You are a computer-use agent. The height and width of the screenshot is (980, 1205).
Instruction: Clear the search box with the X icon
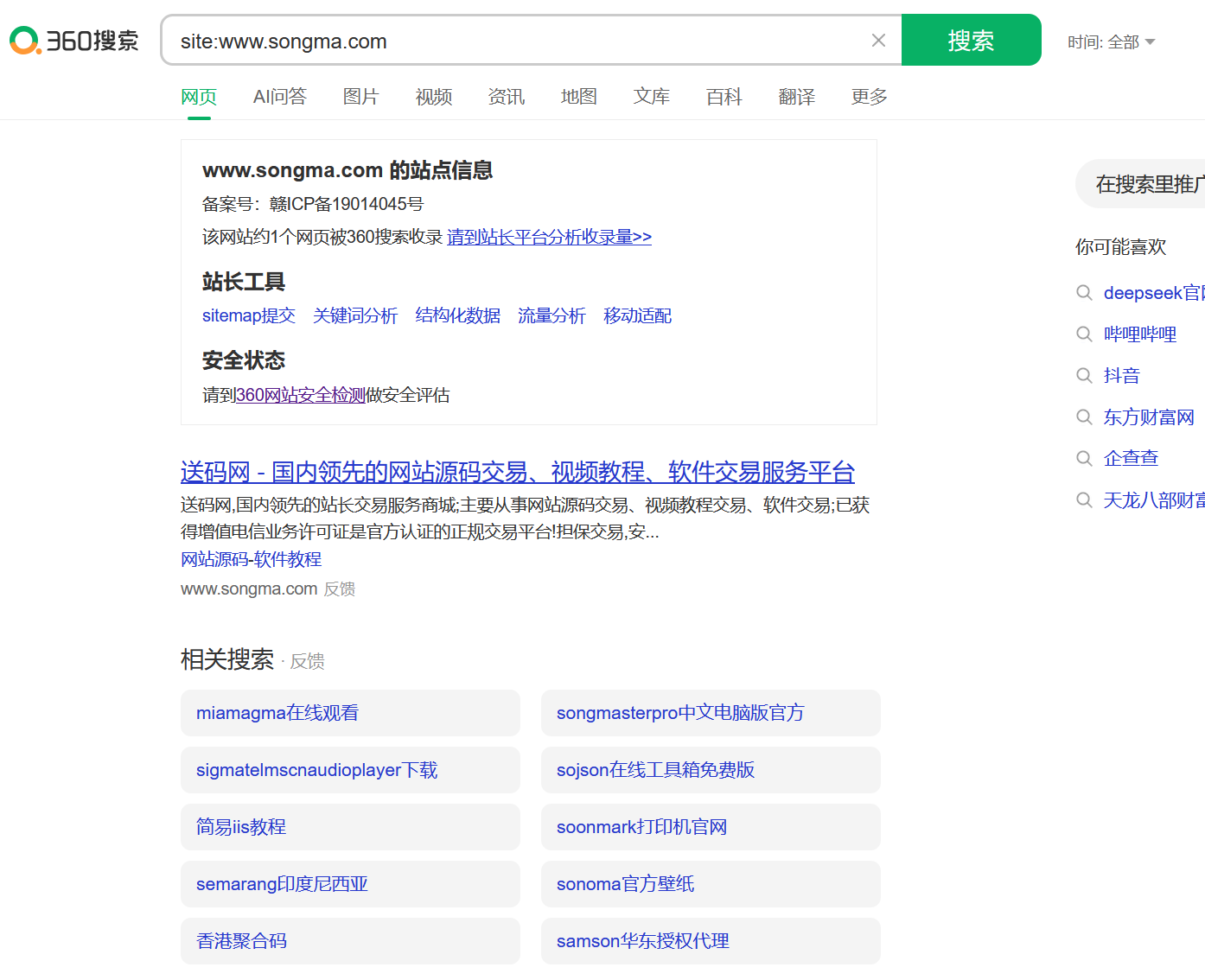(x=878, y=41)
